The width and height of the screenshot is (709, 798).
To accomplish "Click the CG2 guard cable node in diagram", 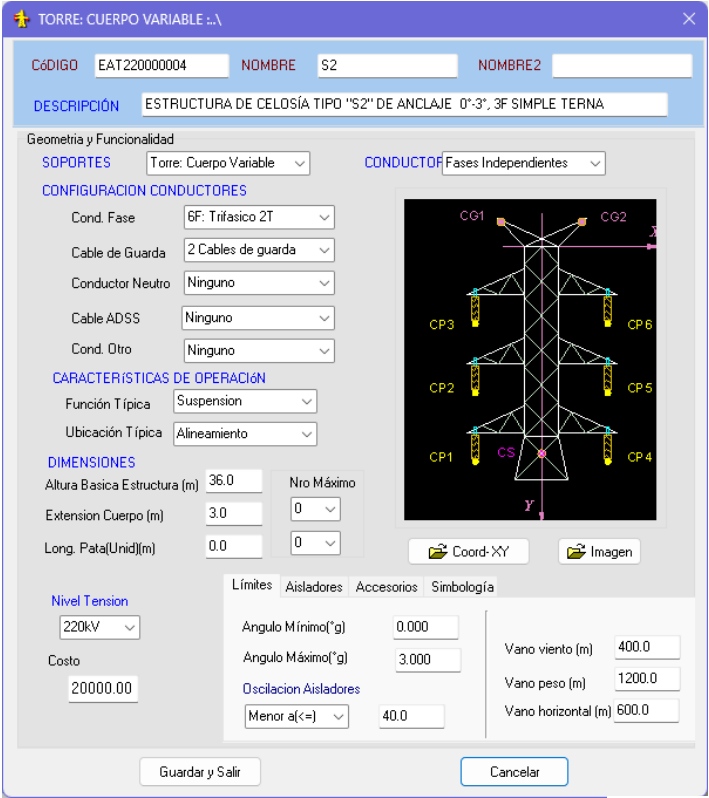I will point(582,222).
